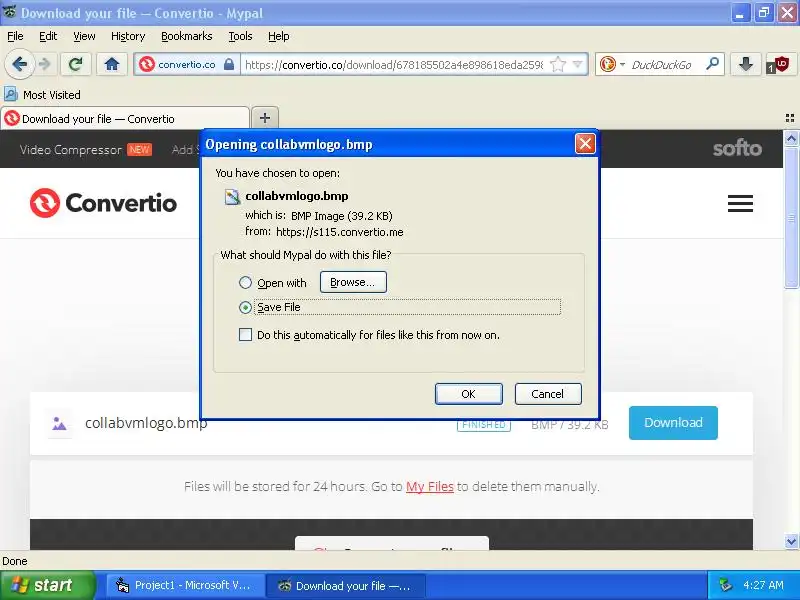
Task: Open the Most Visited bookmarks folder
Action: coord(42,94)
